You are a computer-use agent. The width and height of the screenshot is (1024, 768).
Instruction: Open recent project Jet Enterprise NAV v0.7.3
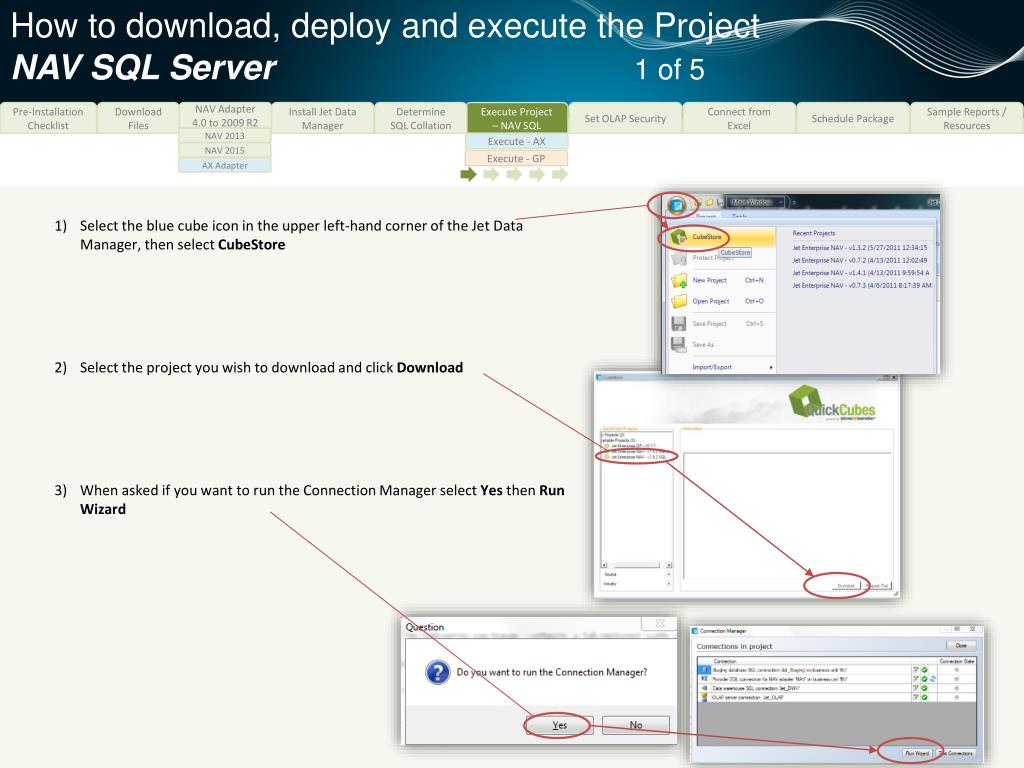[x=862, y=285]
